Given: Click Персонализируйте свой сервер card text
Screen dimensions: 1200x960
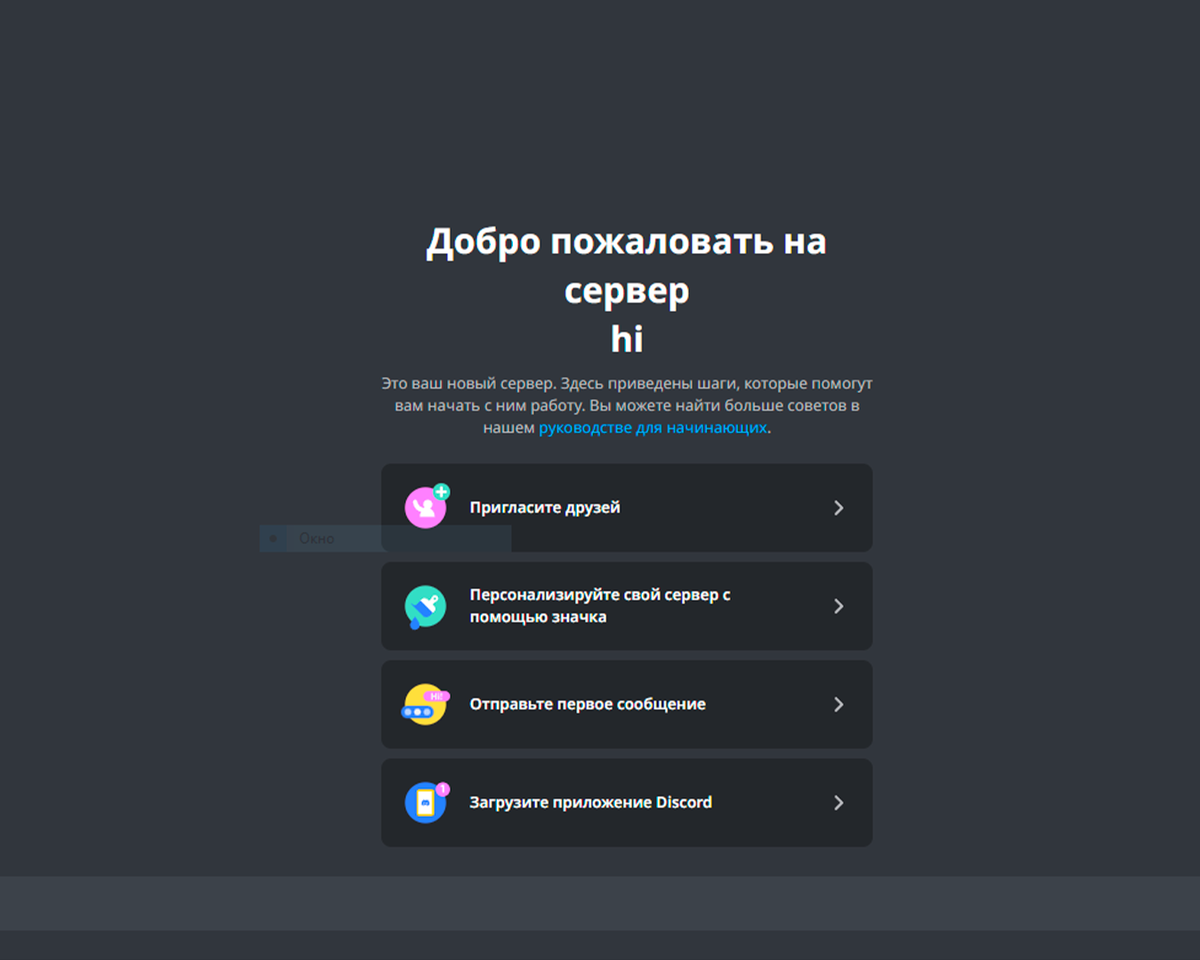Looking at the screenshot, I should 600,606.
